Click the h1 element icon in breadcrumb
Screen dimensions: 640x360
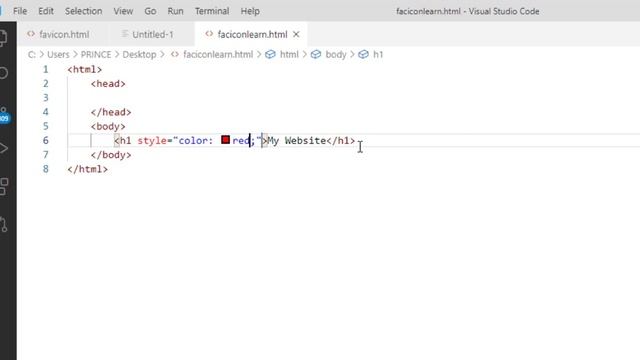pyautogui.click(x=363, y=54)
